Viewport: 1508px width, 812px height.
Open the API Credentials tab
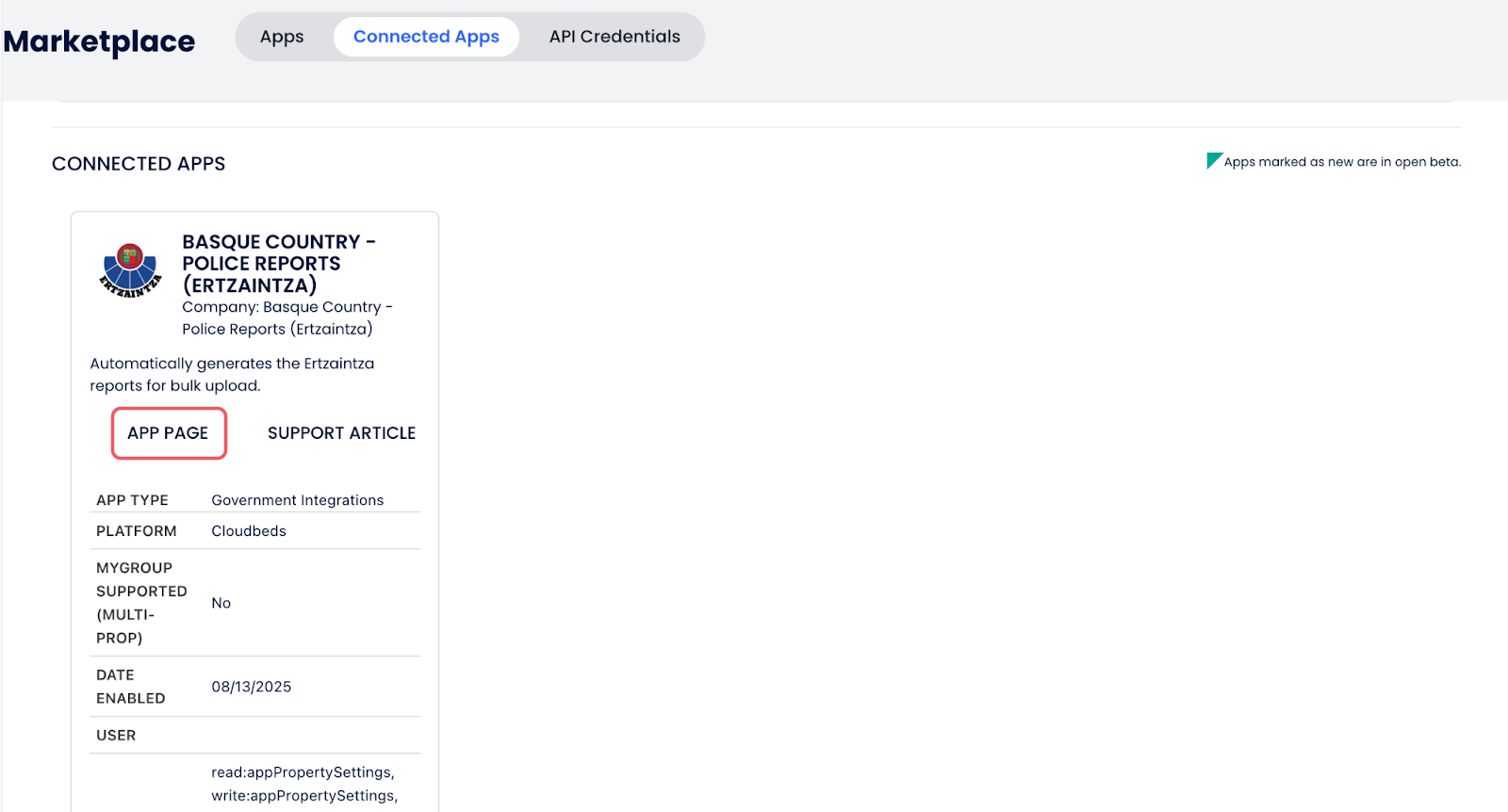(x=615, y=37)
